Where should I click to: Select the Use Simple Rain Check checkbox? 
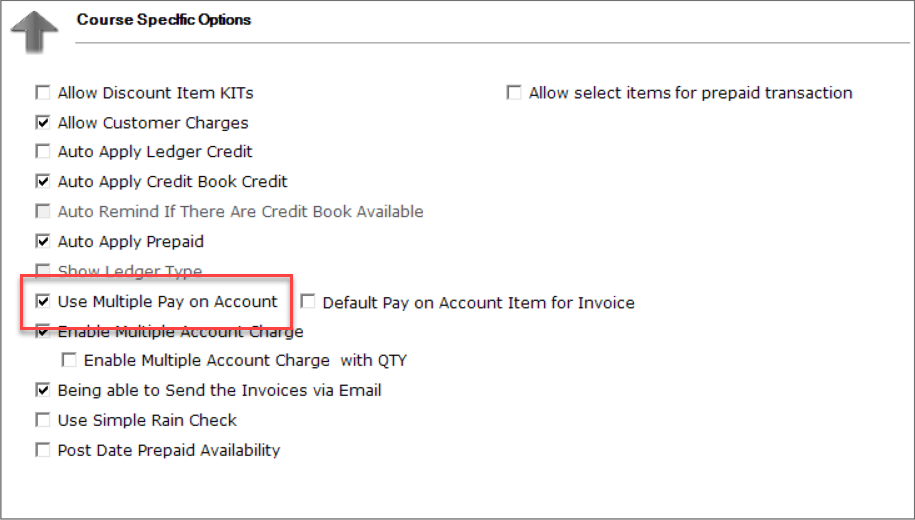(43, 420)
